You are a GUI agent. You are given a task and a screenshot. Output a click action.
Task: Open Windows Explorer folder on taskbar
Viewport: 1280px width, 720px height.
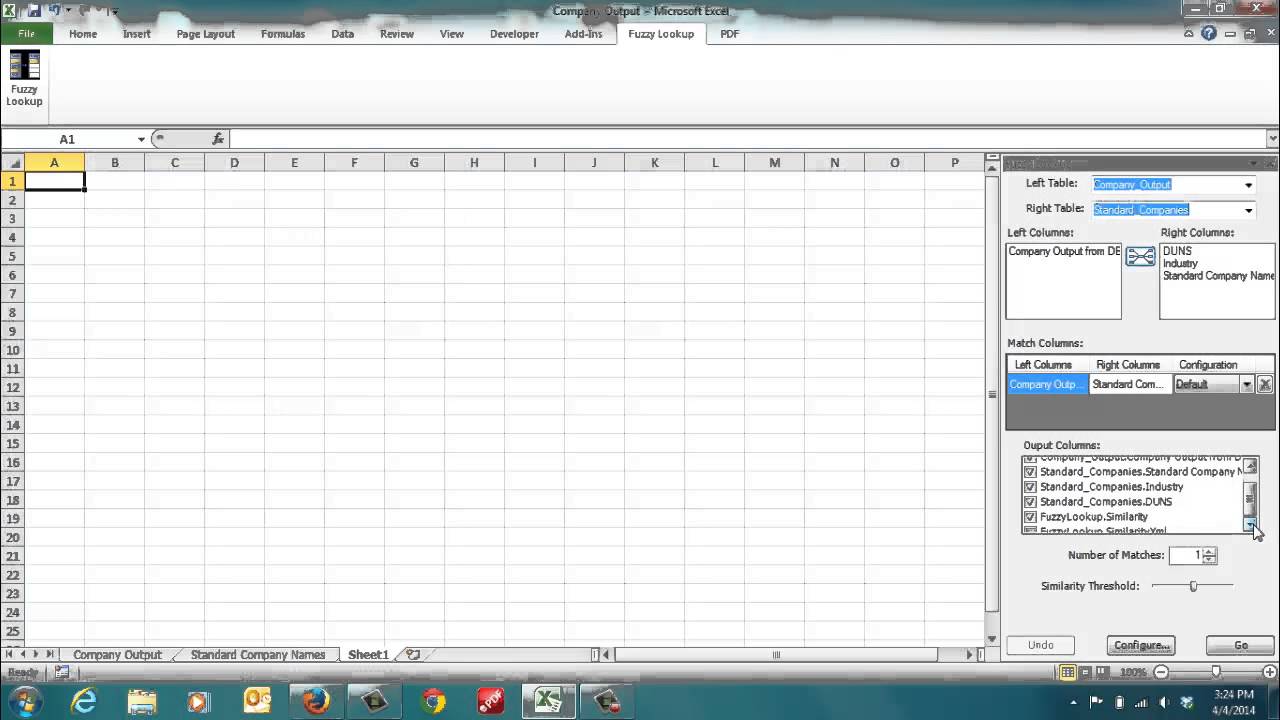141,701
